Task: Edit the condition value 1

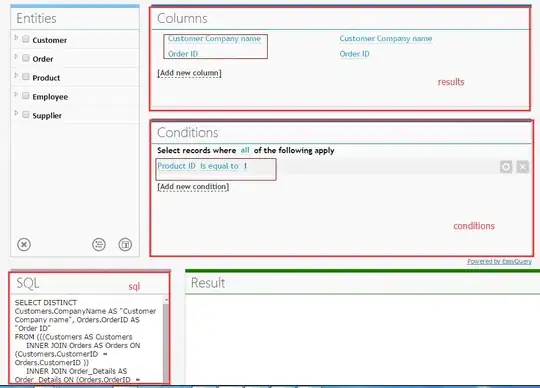Action: pos(246,166)
